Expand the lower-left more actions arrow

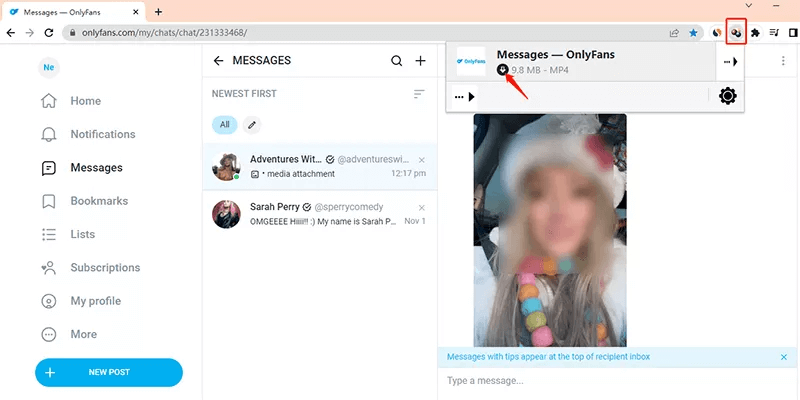point(464,96)
